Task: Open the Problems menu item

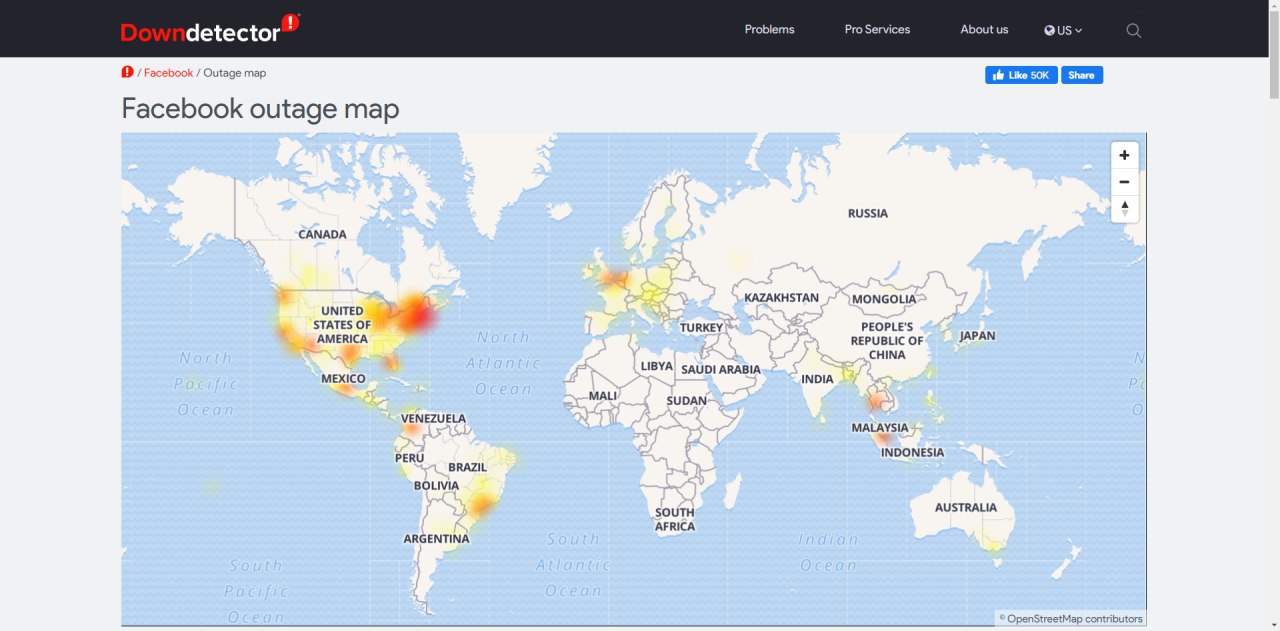Action: pos(769,29)
